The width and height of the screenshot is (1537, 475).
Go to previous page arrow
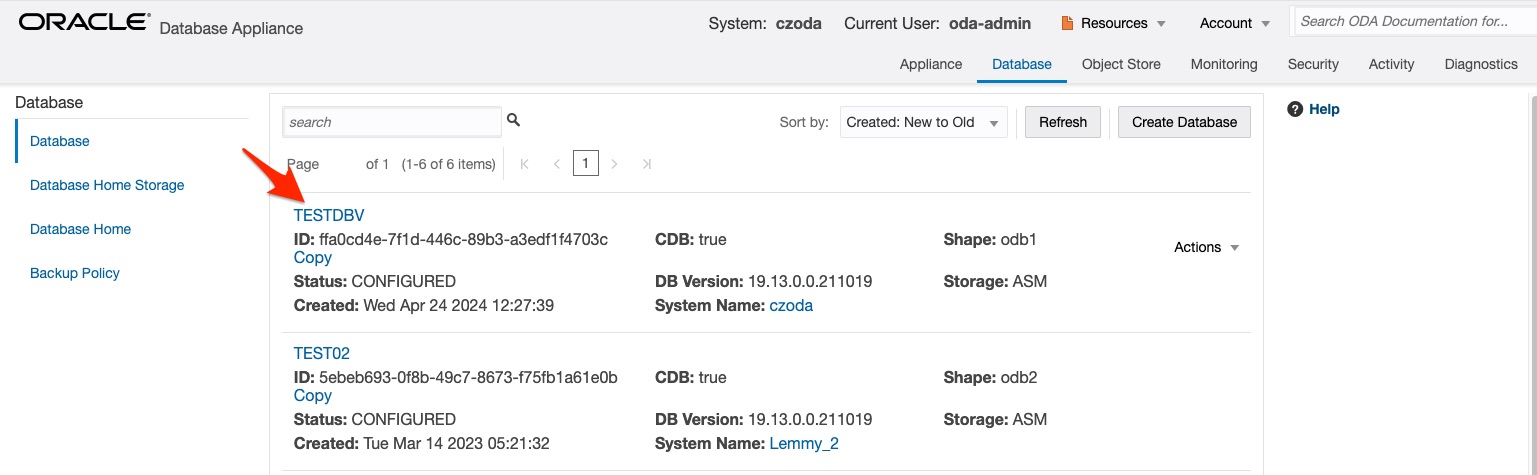click(556, 164)
